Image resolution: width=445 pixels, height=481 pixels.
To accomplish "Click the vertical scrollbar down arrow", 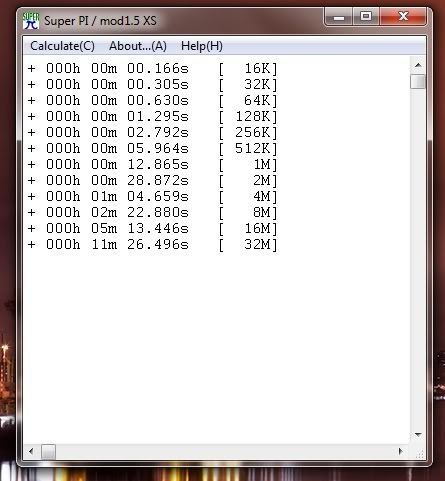I will (x=418, y=435).
